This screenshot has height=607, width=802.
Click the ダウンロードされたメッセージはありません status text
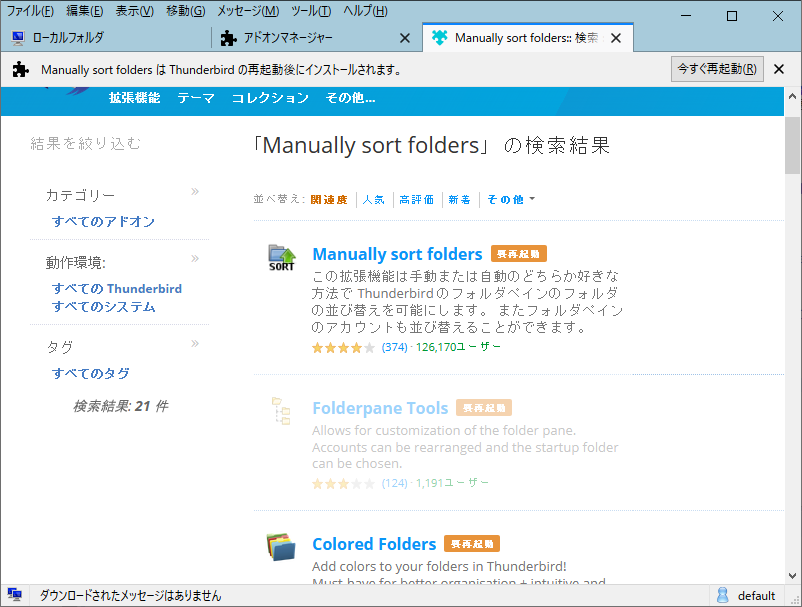(x=130, y=595)
